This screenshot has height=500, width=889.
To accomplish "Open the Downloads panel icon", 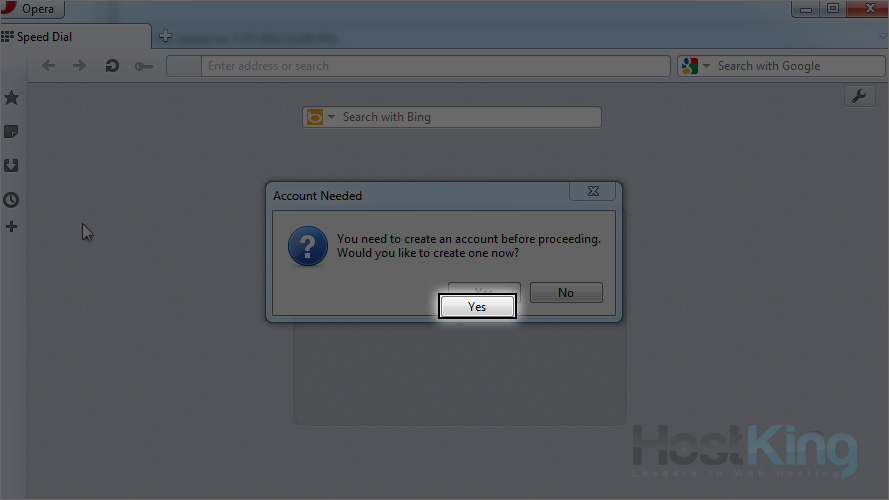I will (11, 166).
